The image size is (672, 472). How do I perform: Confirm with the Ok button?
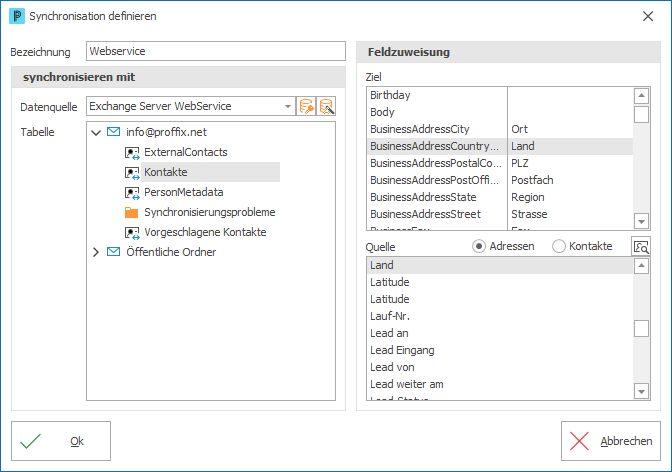pos(61,441)
